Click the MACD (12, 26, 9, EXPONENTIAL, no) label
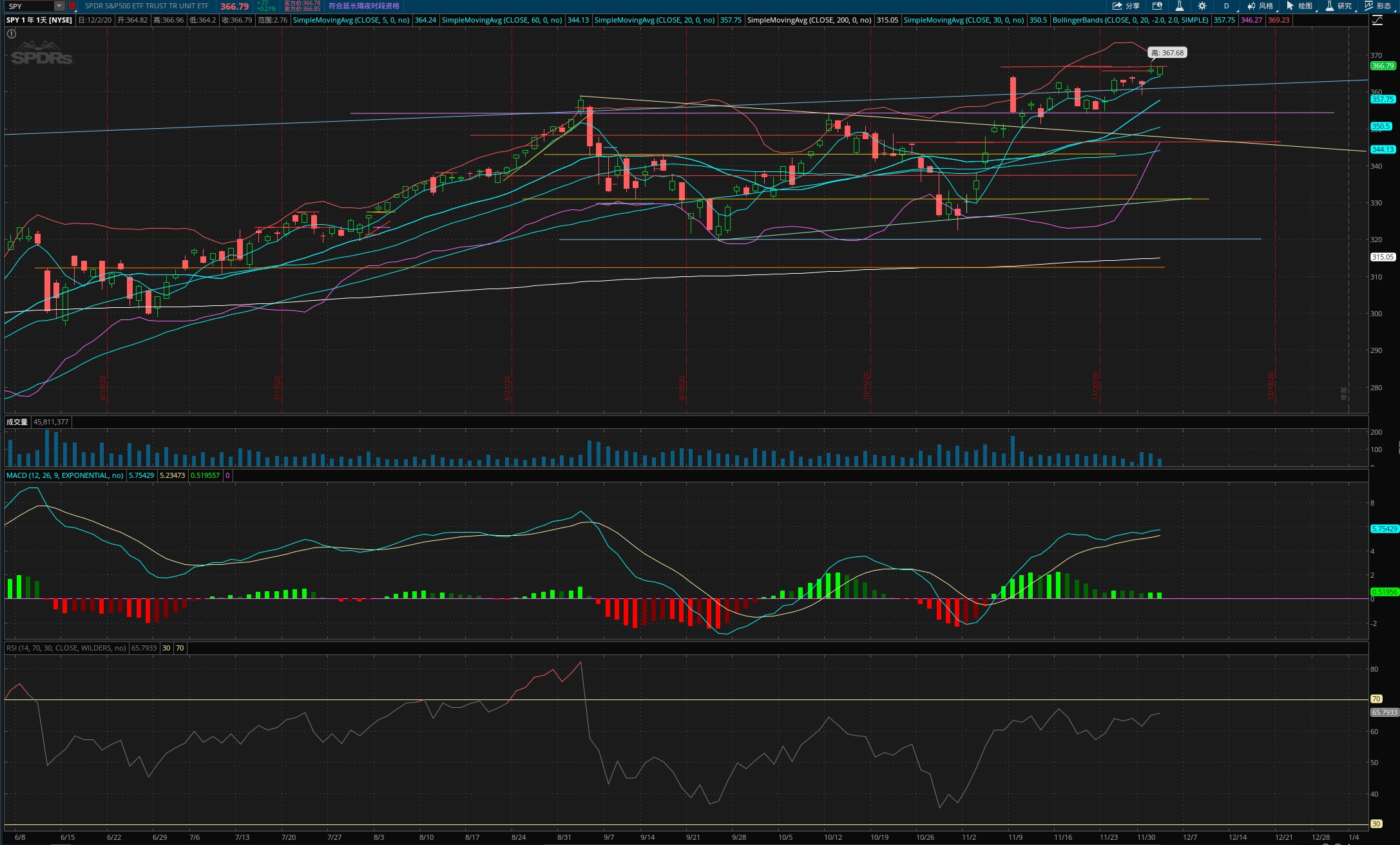The width and height of the screenshot is (1400, 845). tap(65, 475)
